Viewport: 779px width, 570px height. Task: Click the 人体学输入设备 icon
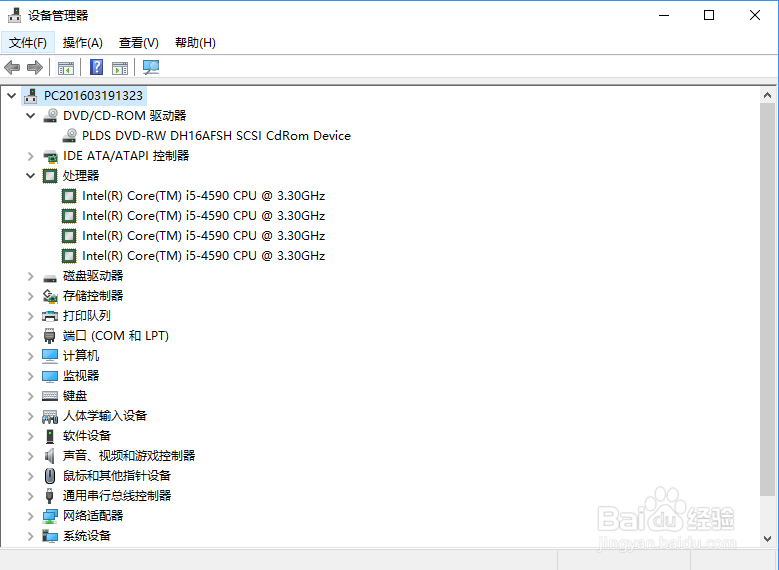point(50,416)
